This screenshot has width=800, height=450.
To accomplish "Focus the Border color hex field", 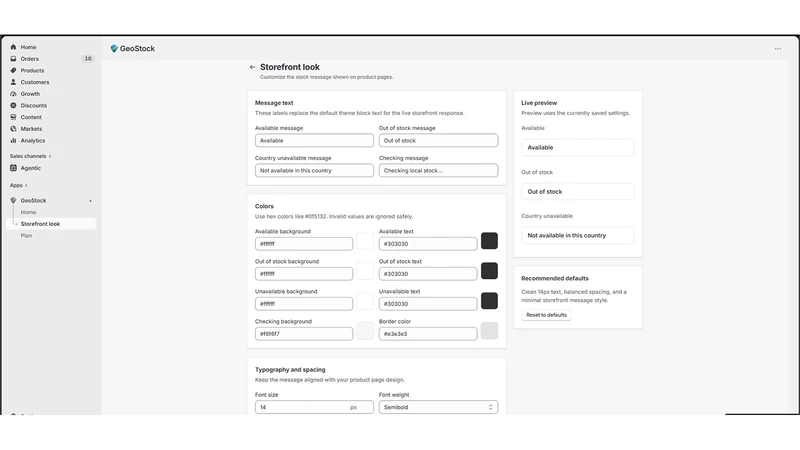I will pos(428,334).
